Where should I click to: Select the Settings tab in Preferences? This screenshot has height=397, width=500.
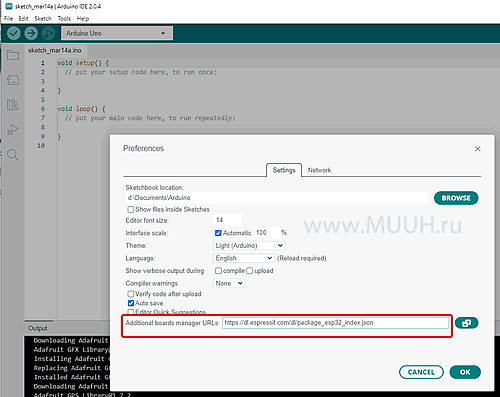pos(284,170)
